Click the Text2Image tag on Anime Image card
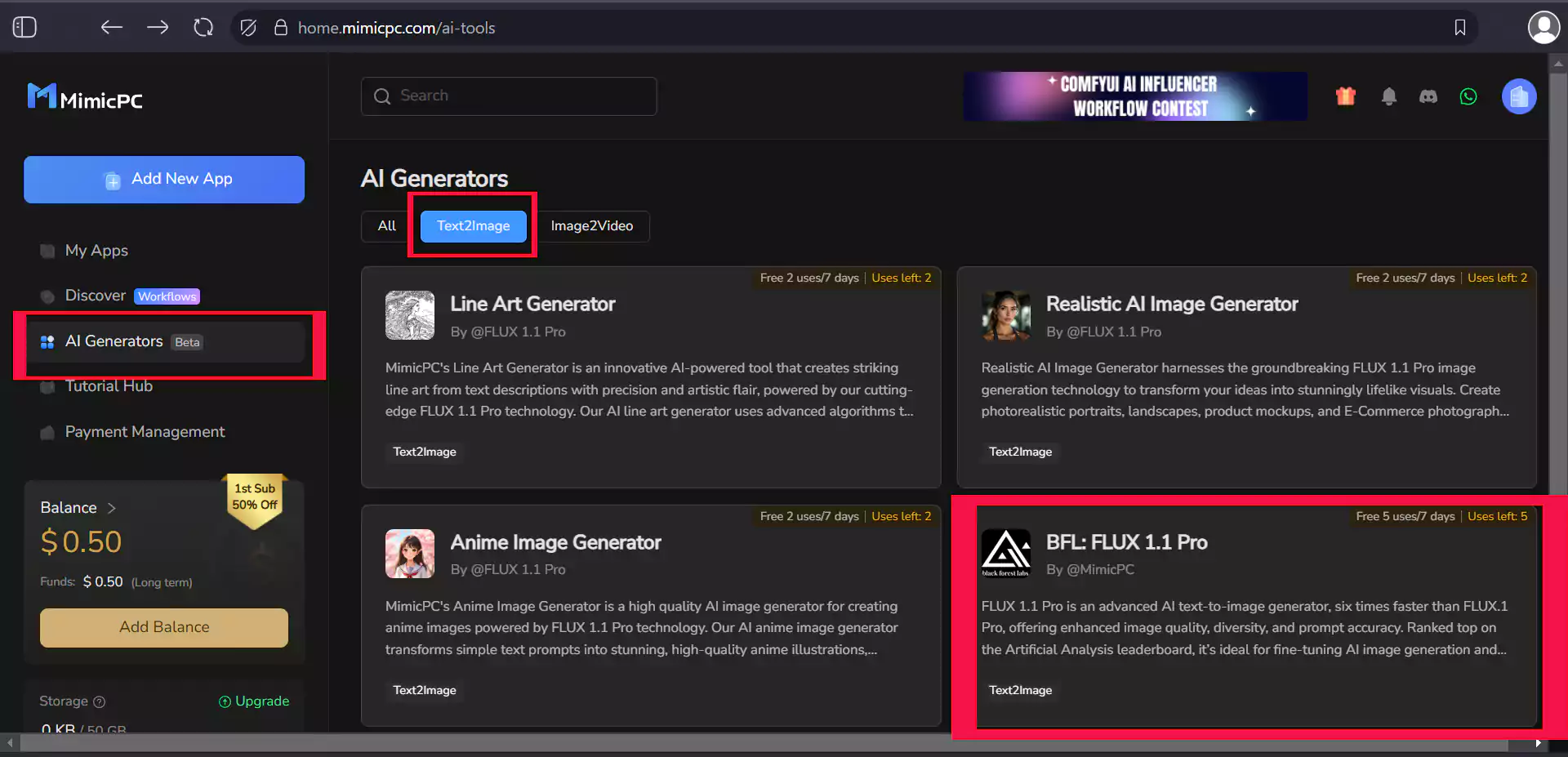 click(425, 690)
